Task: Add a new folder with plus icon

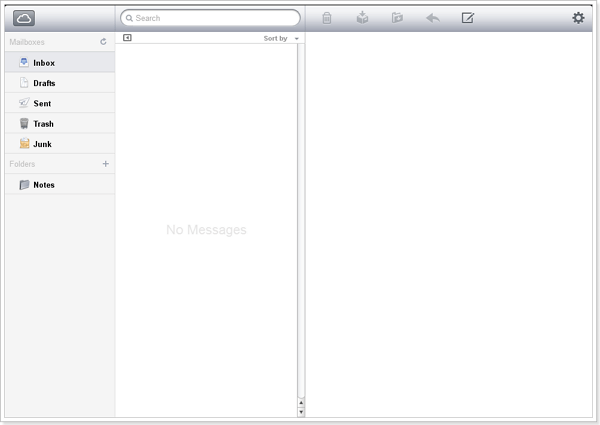Action: coord(106,163)
